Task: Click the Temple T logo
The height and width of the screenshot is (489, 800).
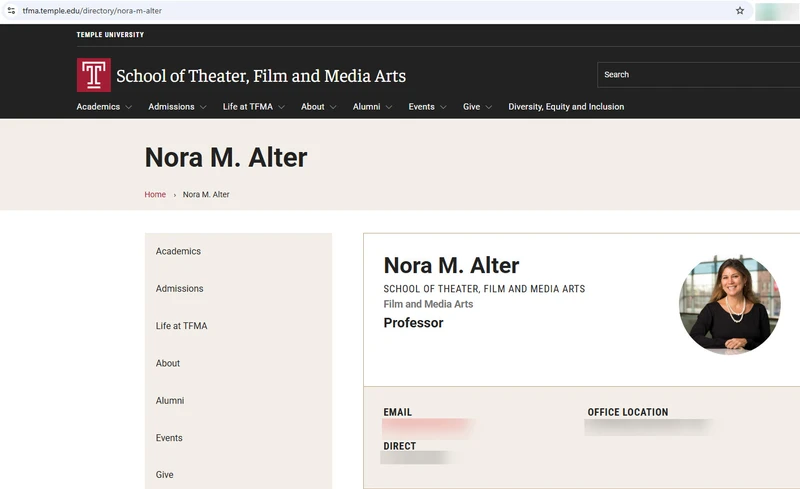Action: click(93, 75)
